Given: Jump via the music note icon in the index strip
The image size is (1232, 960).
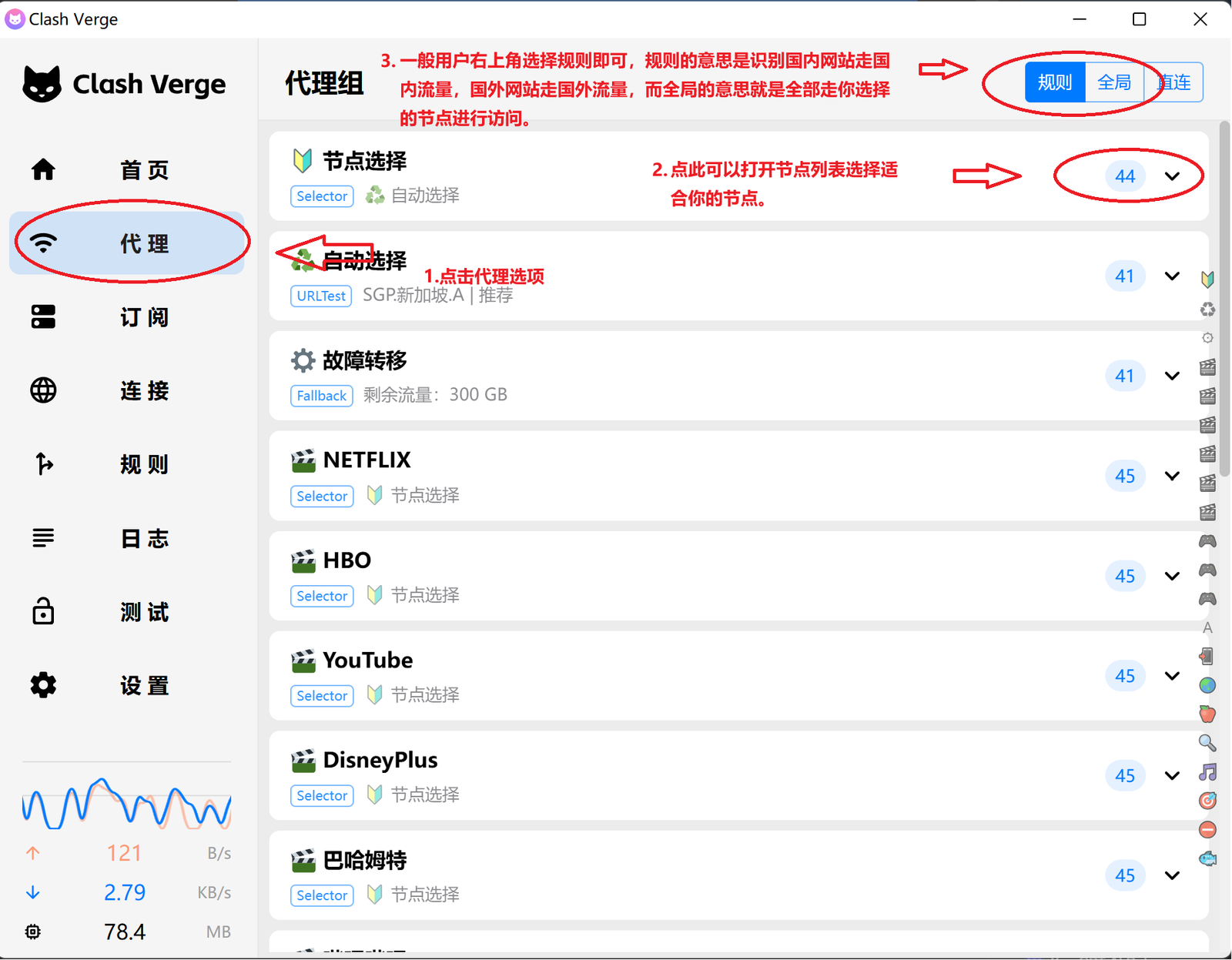Looking at the screenshot, I should point(1207,772).
